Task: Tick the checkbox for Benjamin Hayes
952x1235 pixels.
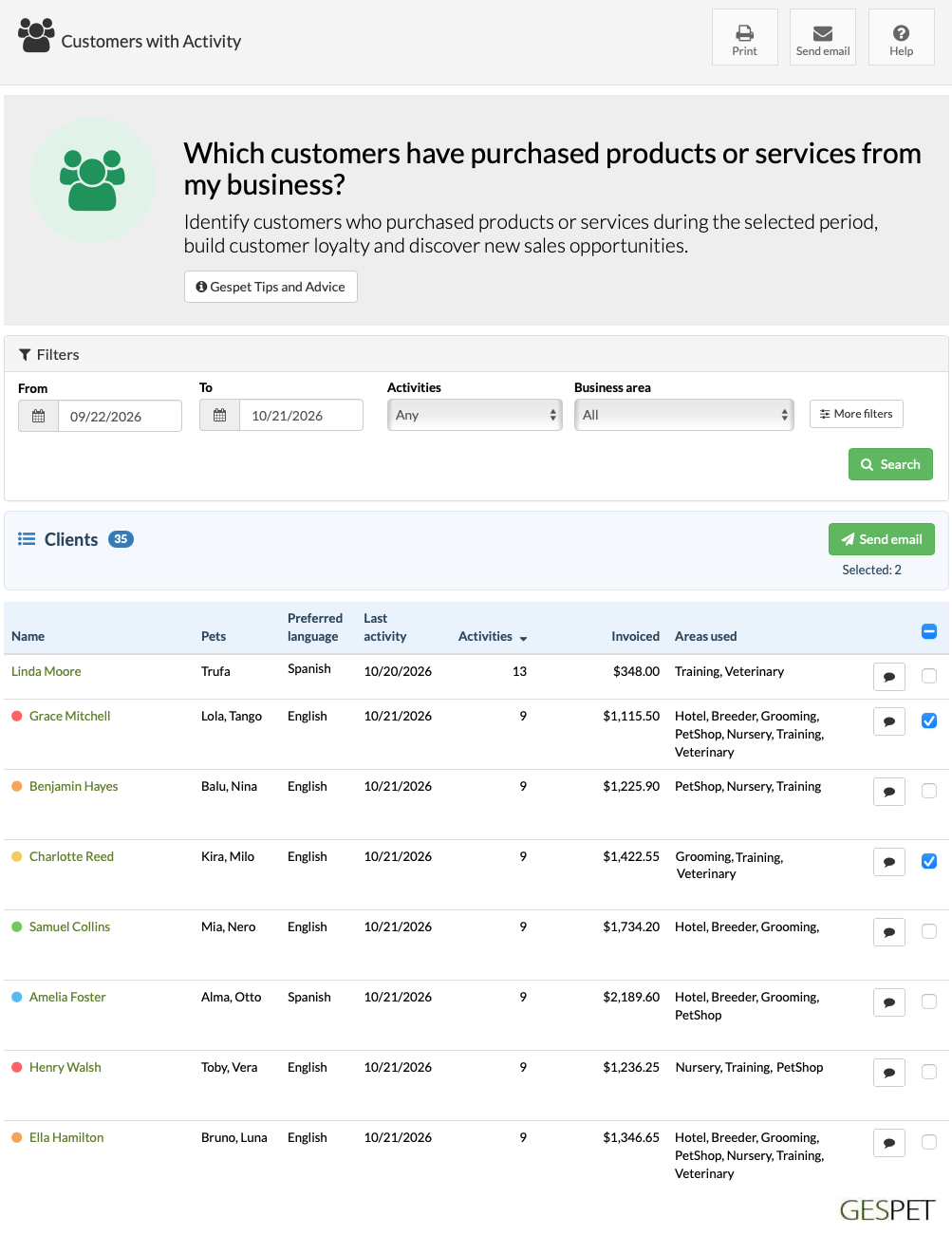Action: click(929, 791)
